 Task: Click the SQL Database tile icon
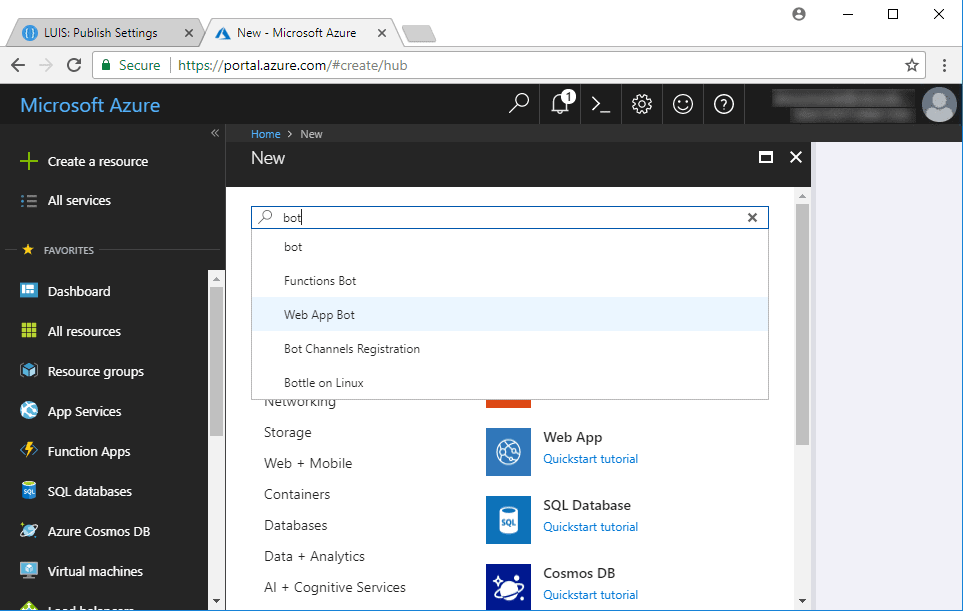tap(509, 520)
